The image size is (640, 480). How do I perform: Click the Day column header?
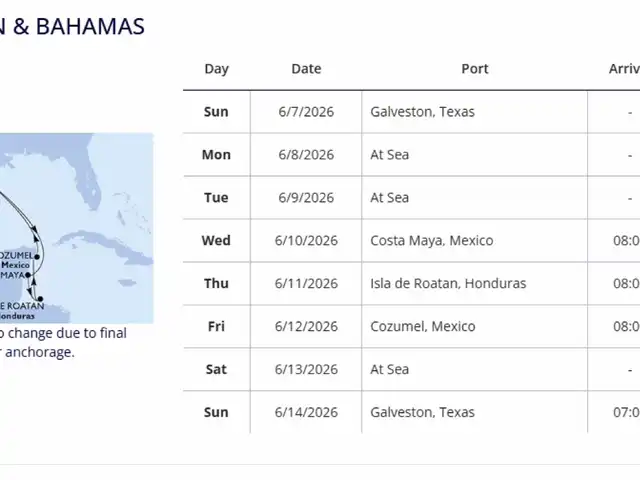216,69
